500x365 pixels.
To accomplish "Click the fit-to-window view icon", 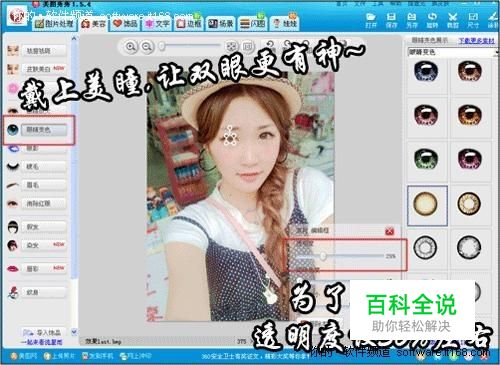I will point(231,47).
